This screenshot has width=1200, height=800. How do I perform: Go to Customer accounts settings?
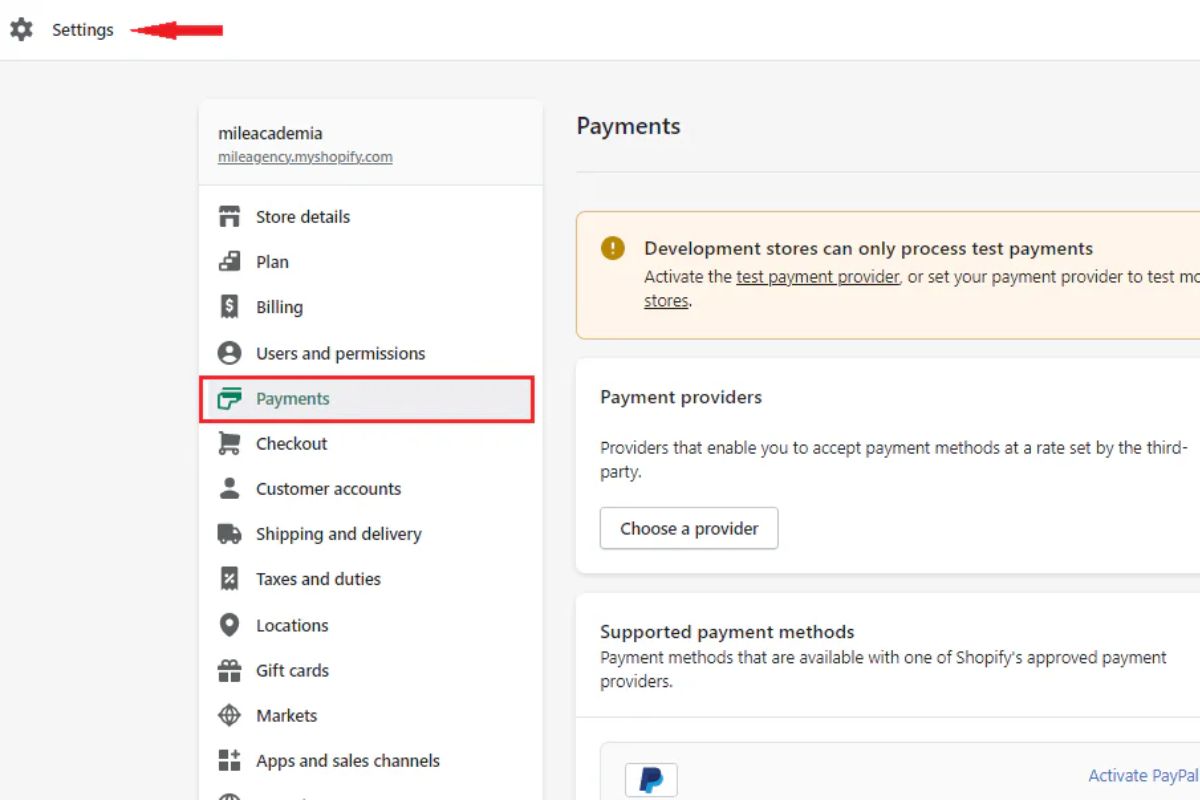(x=328, y=489)
